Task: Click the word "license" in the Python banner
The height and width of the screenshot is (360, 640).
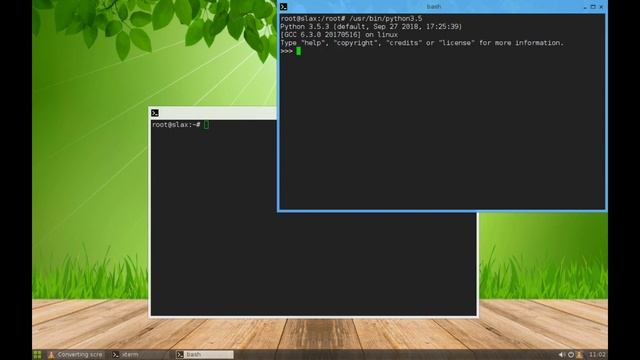Action: 456,43
